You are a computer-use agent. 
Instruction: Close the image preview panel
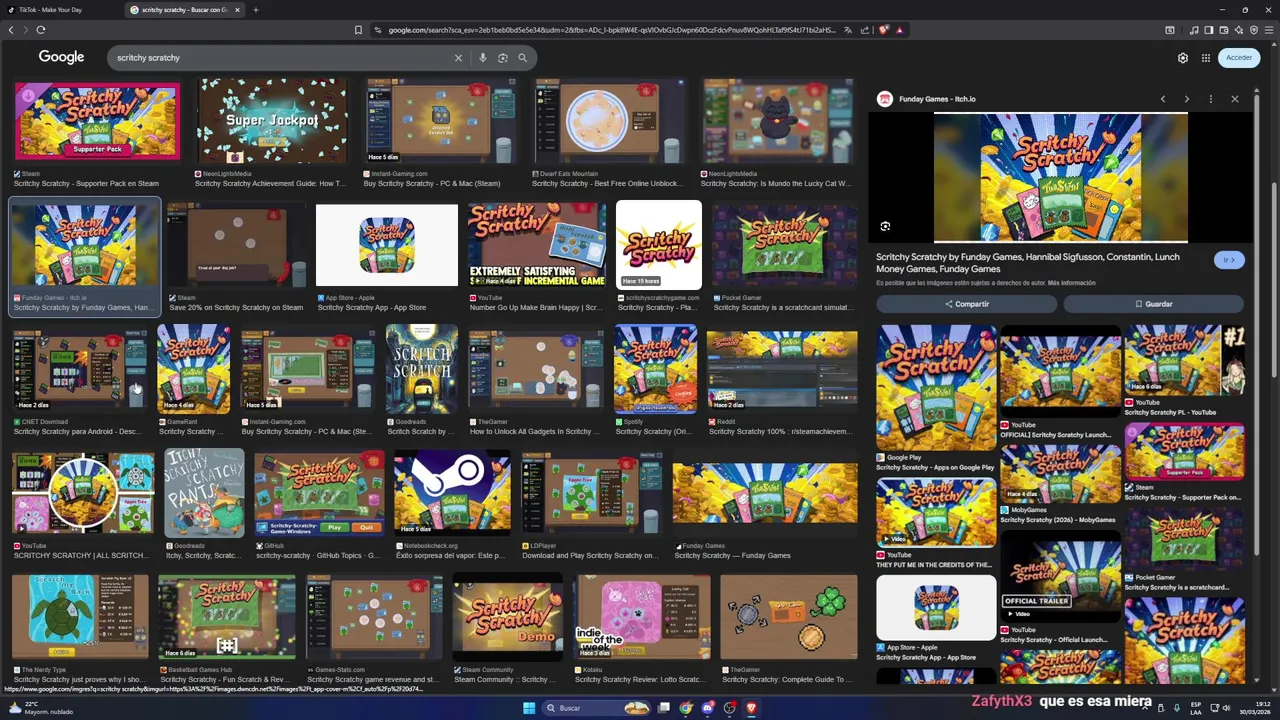[1234, 99]
